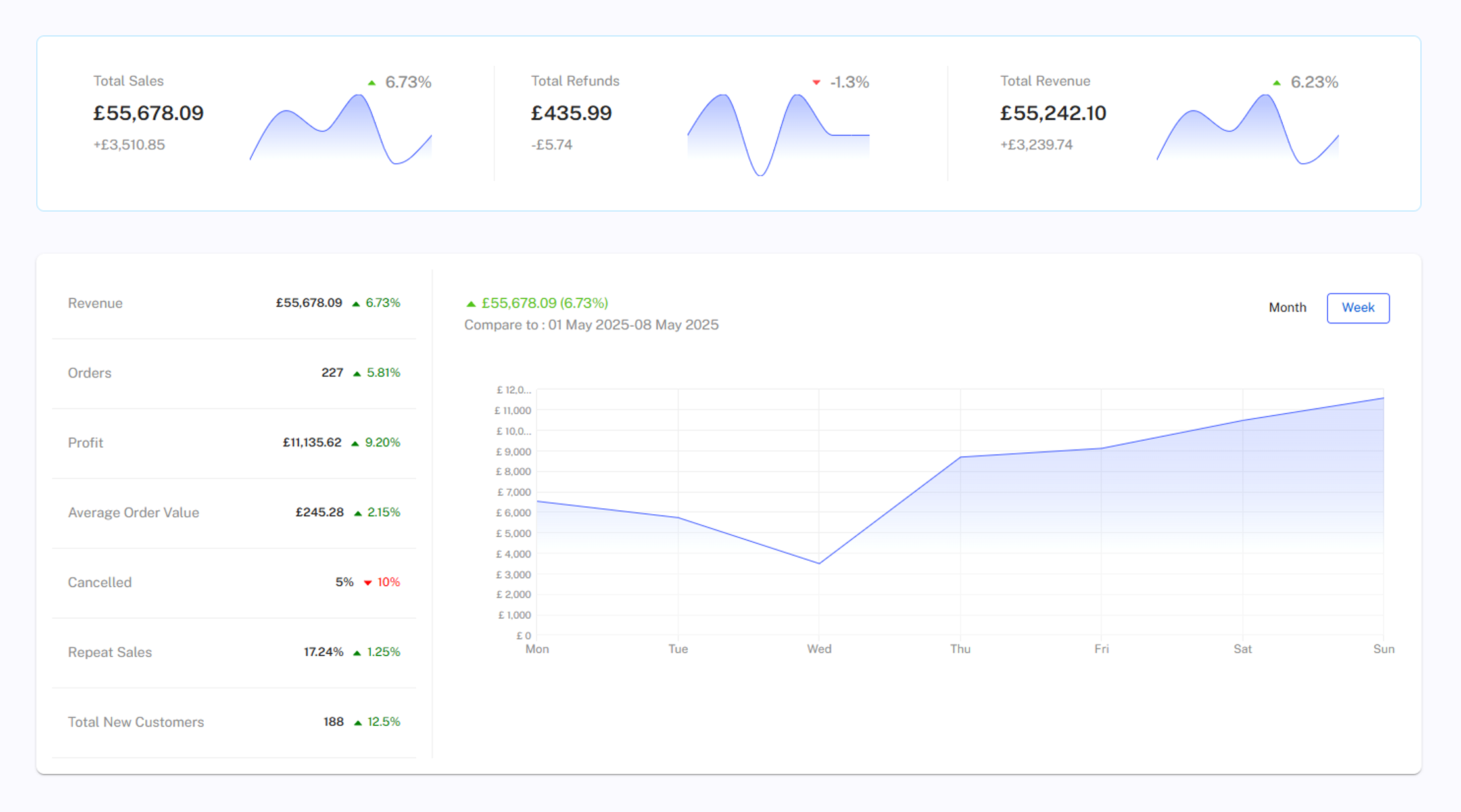
Task: Click red down arrow beside Total Refunds -1.3%
Action: (816, 83)
